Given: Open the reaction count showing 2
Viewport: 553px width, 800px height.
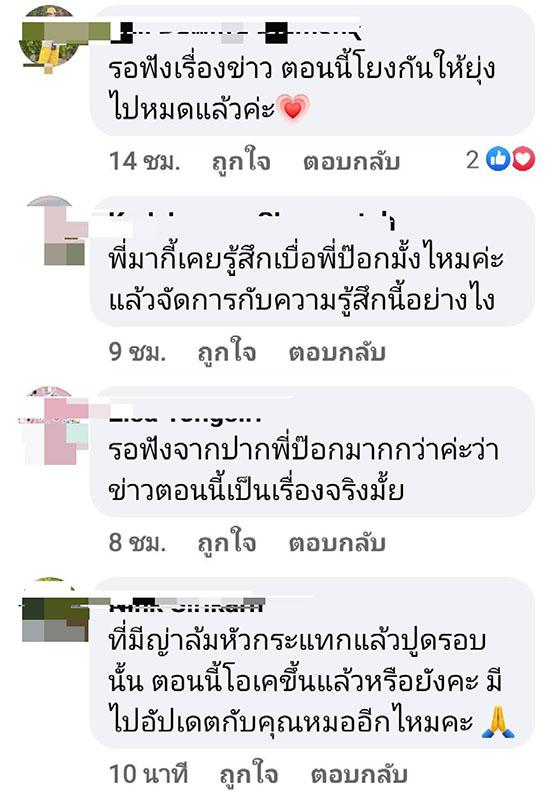Looking at the screenshot, I should 472,160.
